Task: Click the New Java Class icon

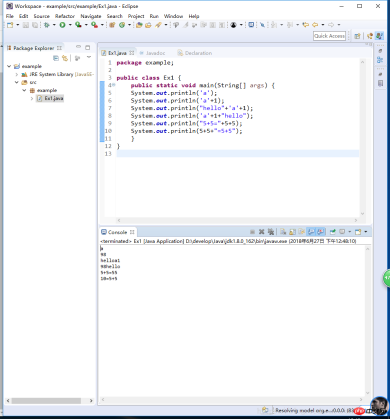Action: [x=122, y=25]
